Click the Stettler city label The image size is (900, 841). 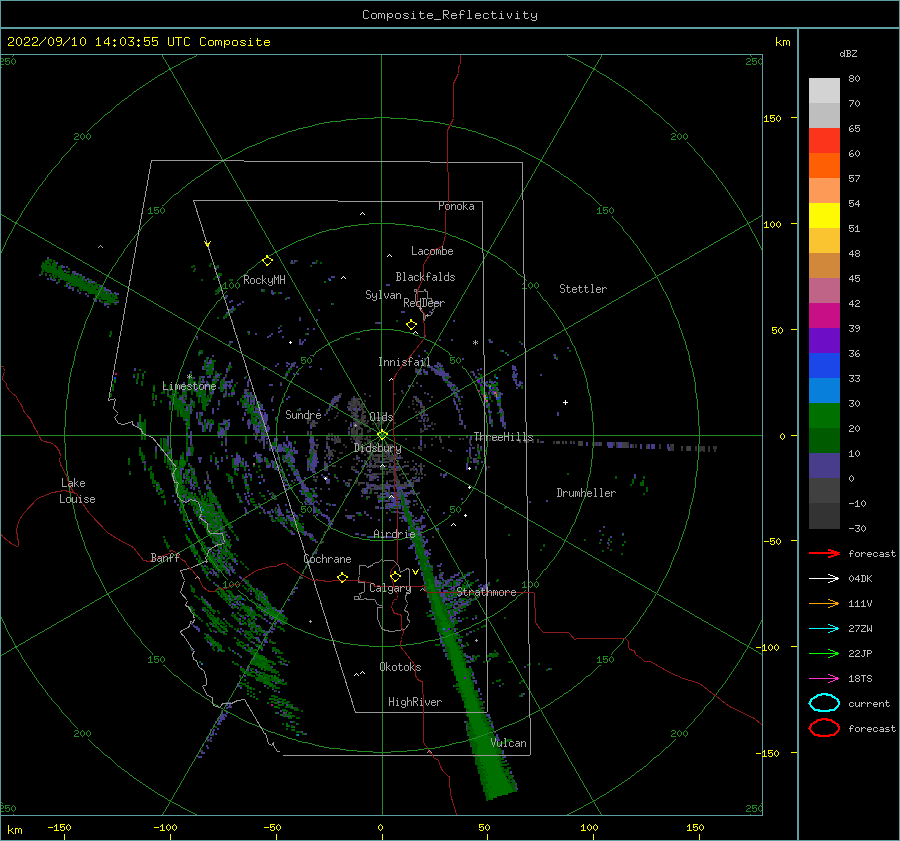[583, 289]
